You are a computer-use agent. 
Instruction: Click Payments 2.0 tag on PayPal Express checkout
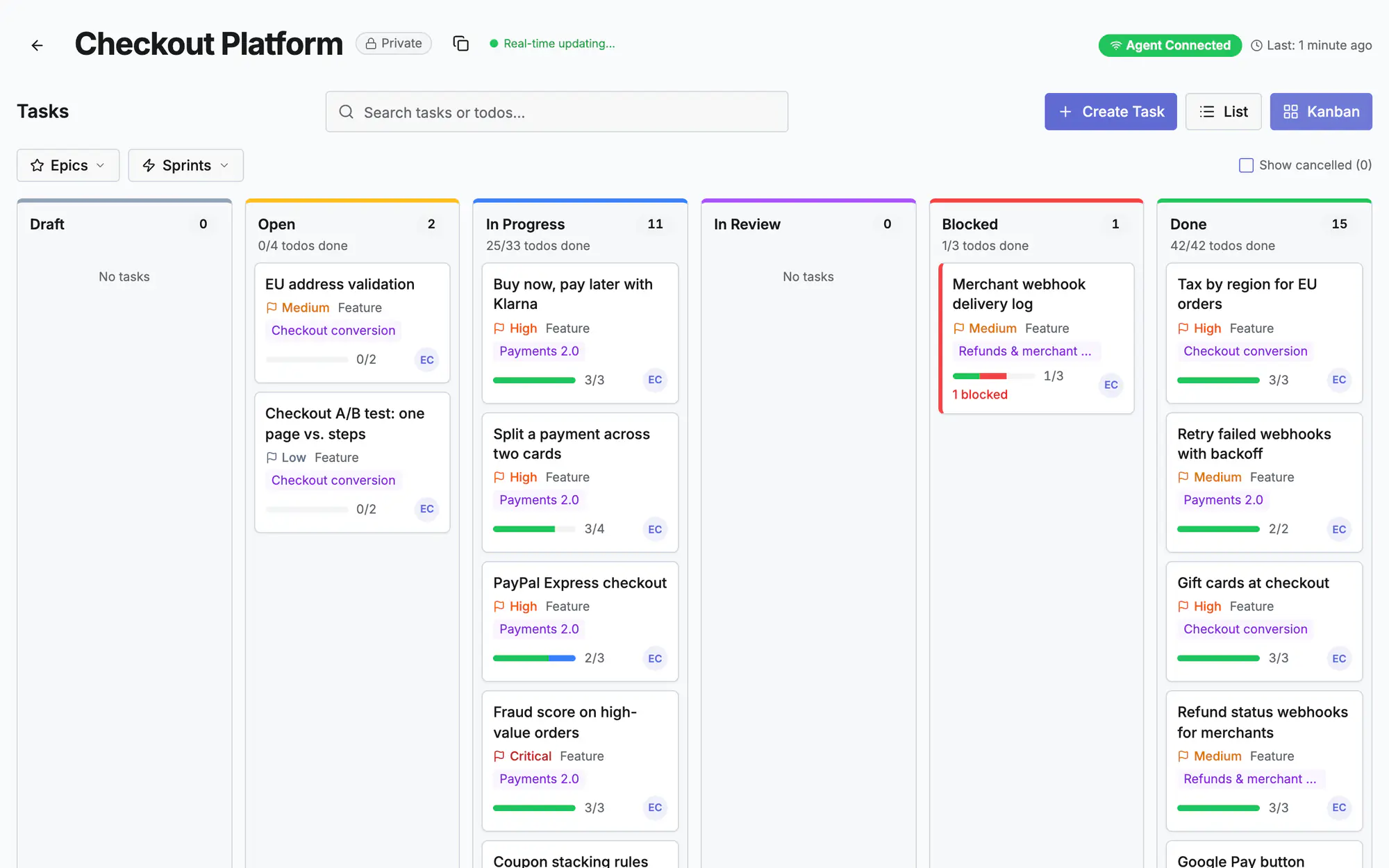click(539, 629)
